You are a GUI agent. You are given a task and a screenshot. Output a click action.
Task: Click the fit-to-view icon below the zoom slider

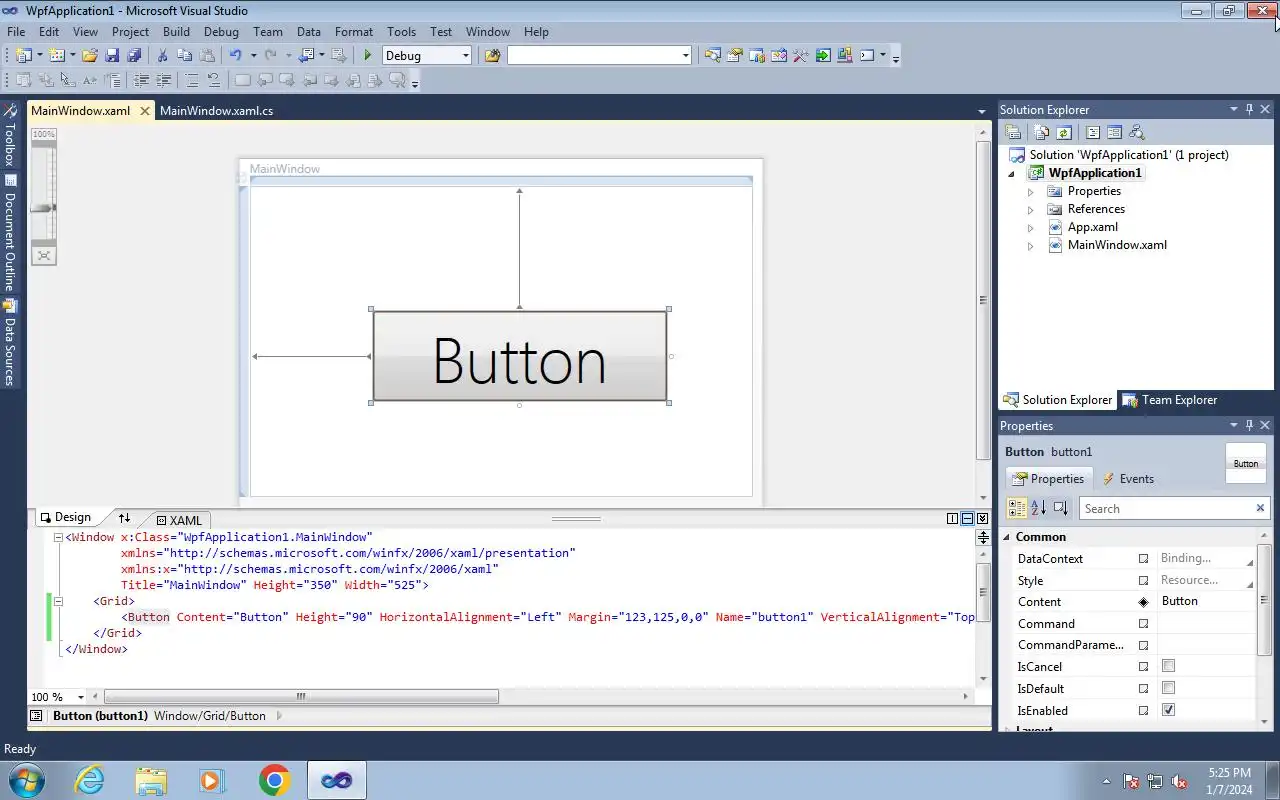pos(44,256)
